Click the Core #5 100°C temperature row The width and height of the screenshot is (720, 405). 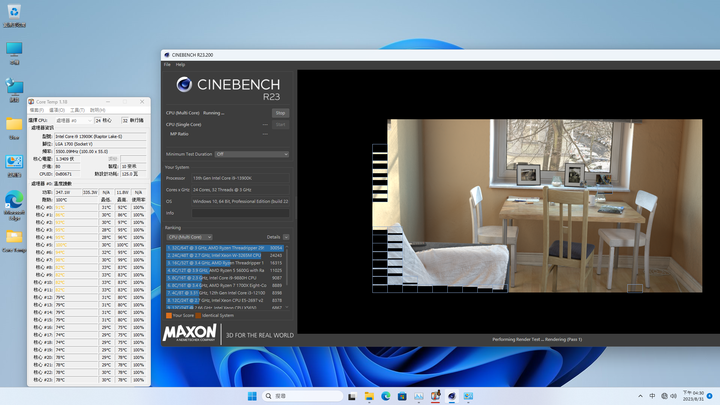click(x=89, y=245)
